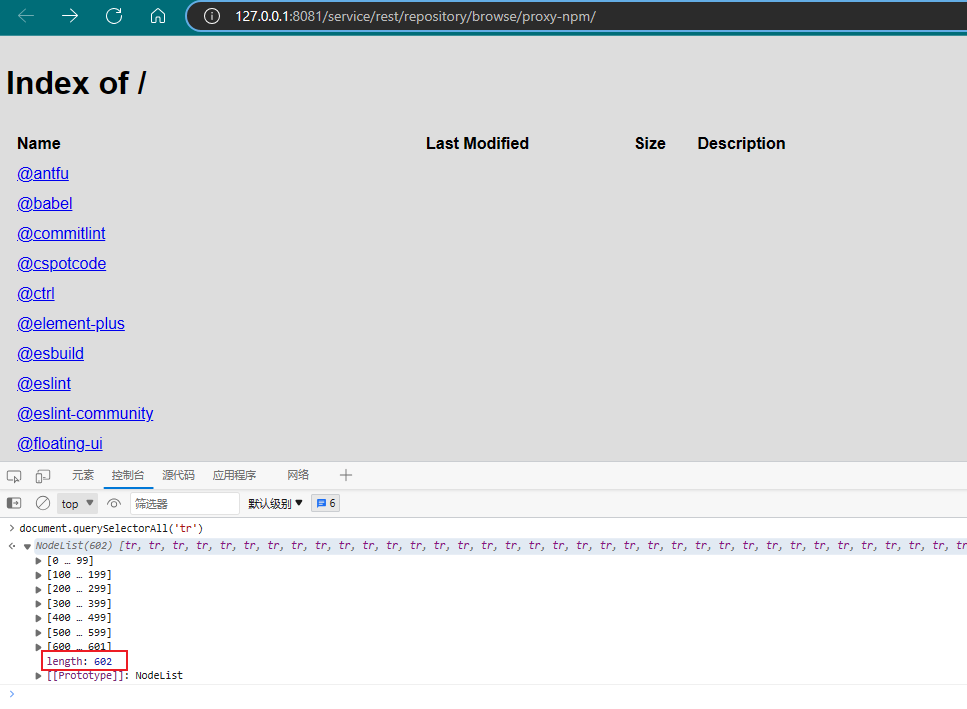Toggle device emulation icon in DevTools
967x709 pixels.
point(43,476)
